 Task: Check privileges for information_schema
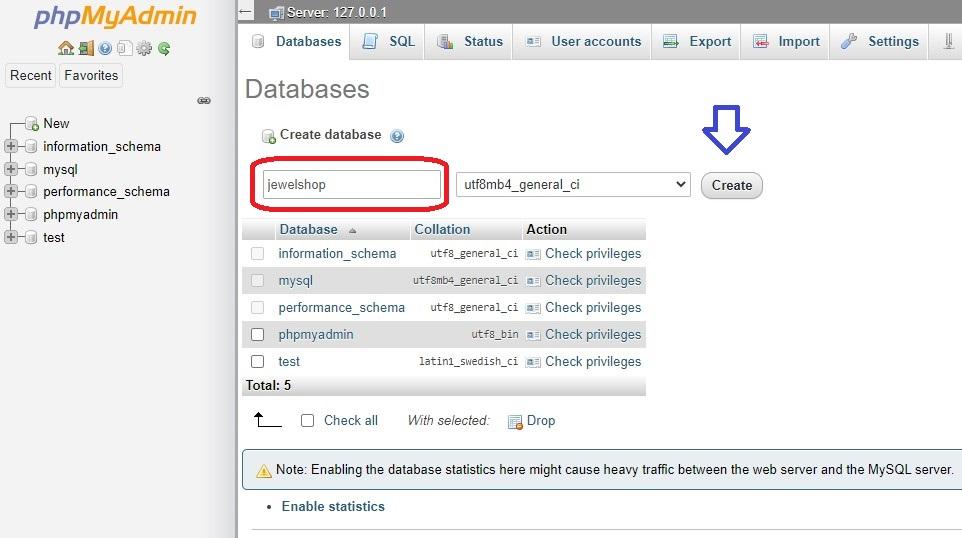(x=584, y=253)
